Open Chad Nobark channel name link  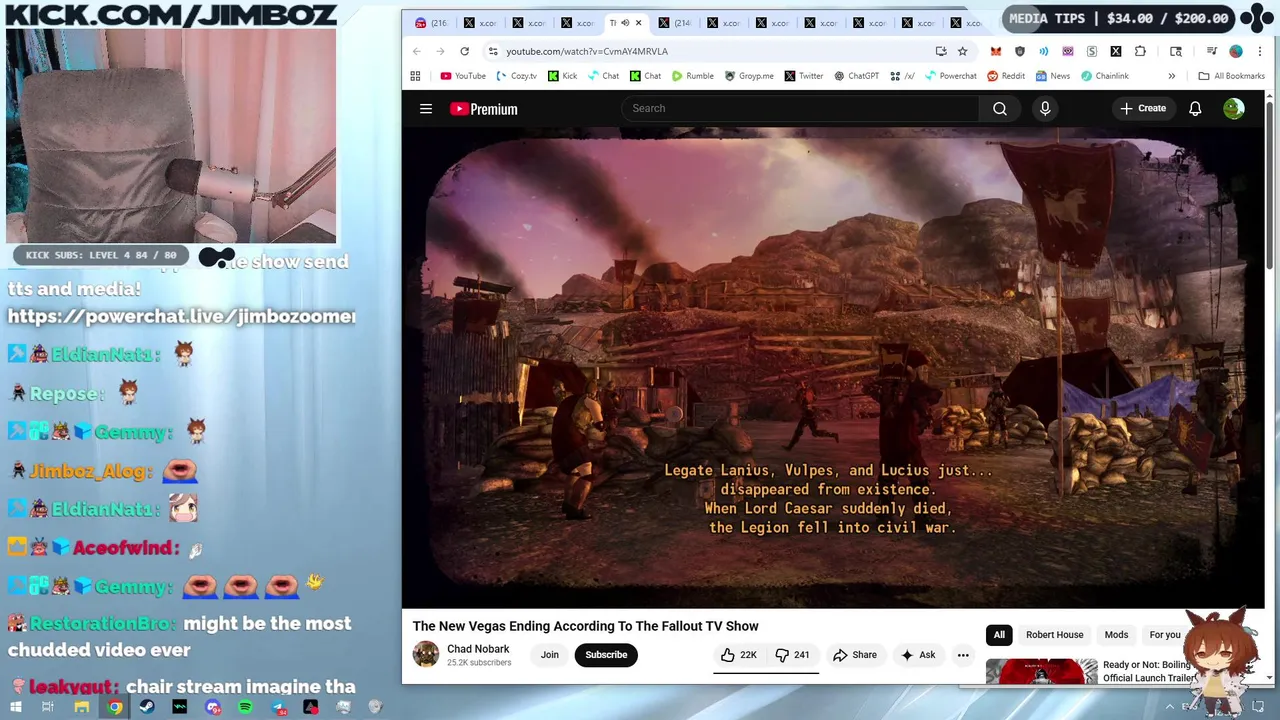(478, 649)
